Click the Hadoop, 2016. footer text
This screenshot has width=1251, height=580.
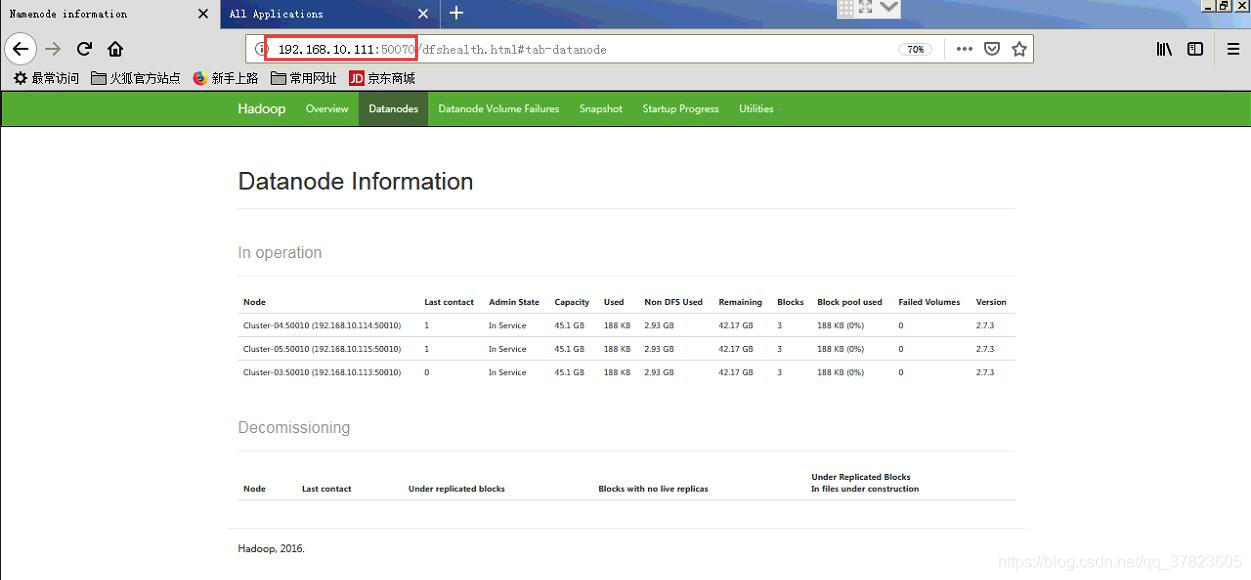click(x=271, y=549)
